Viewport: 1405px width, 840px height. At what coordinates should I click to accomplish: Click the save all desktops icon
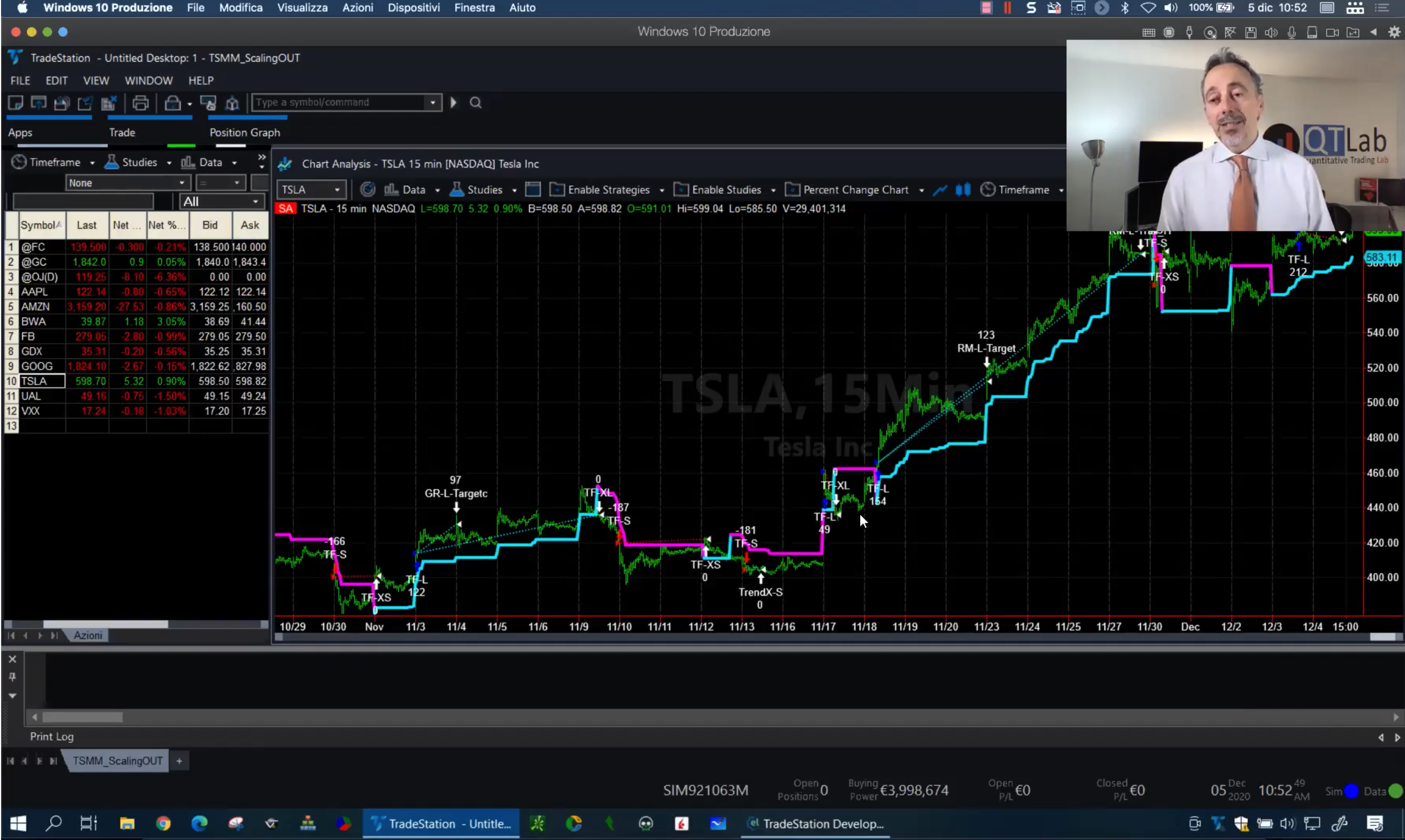tap(62, 102)
